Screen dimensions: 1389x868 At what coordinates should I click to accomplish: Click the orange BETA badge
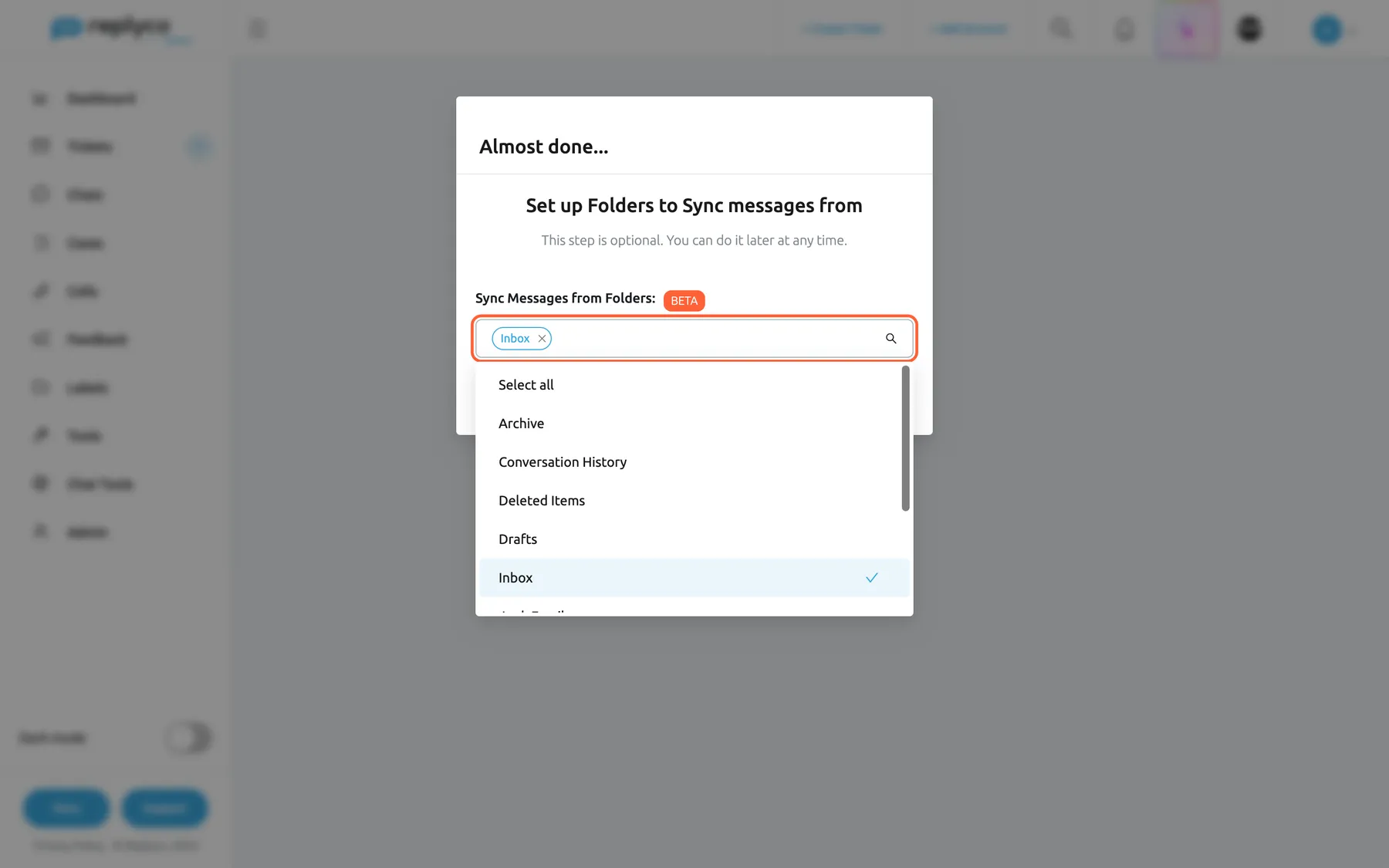pyautogui.click(x=684, y=301)
